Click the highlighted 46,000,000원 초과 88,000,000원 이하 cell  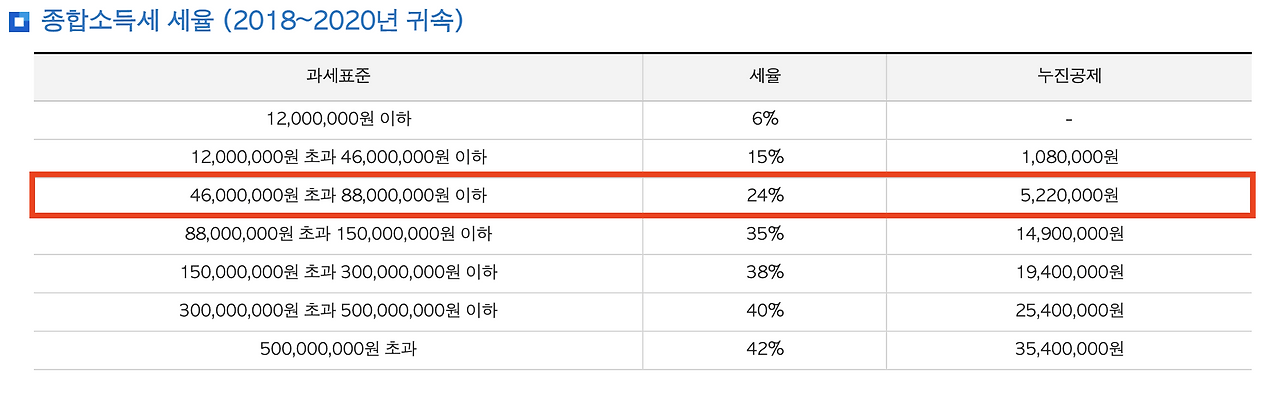[338, 196]
